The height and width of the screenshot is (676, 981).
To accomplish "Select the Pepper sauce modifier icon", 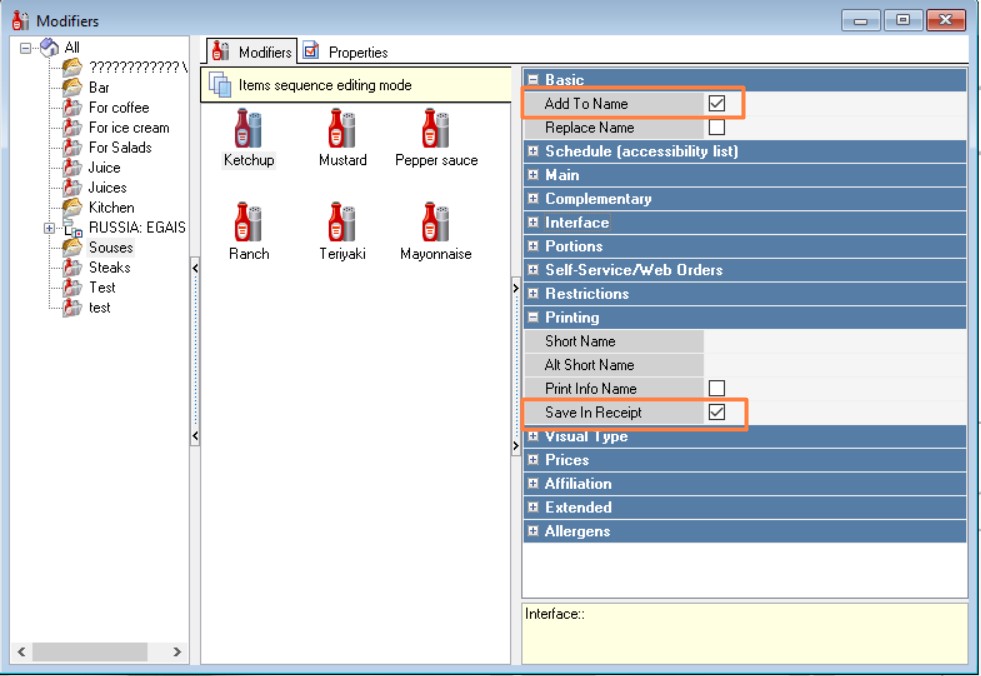I will (x=436, y=128).
